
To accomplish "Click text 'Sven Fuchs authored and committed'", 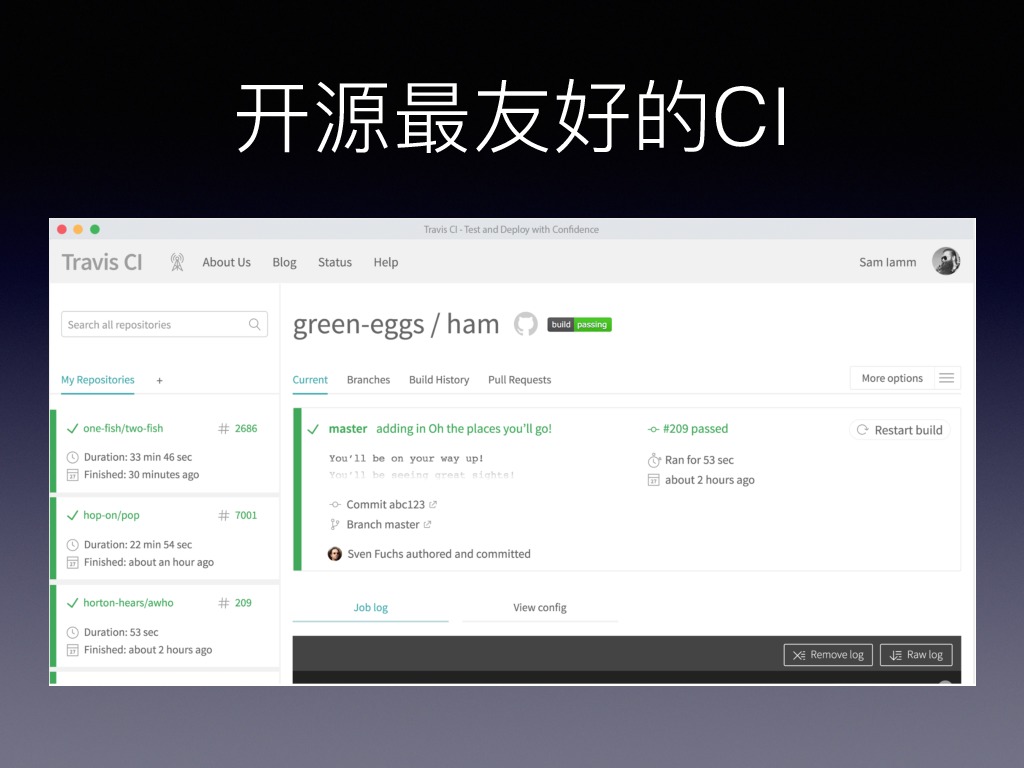I will tap(439, 554).
